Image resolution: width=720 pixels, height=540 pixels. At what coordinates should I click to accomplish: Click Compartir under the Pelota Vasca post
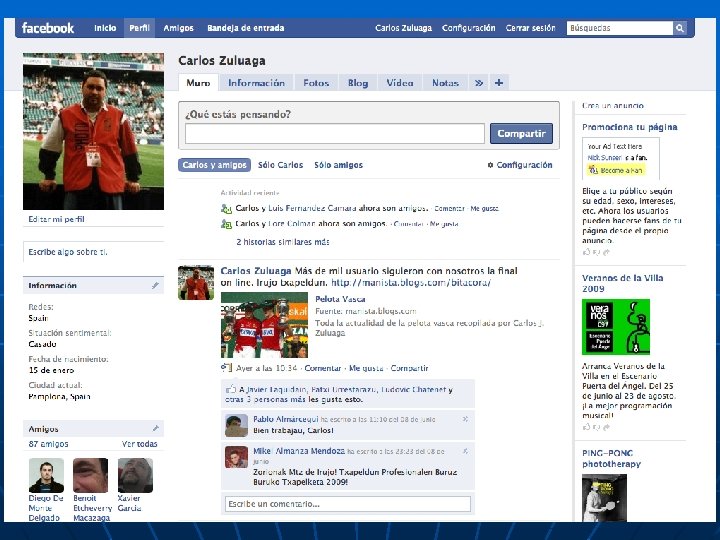[409, 368]
